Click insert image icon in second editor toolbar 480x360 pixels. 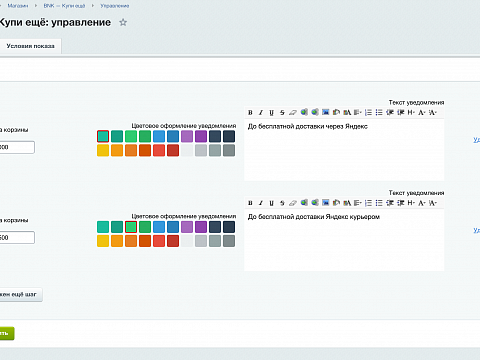[325, 203]
